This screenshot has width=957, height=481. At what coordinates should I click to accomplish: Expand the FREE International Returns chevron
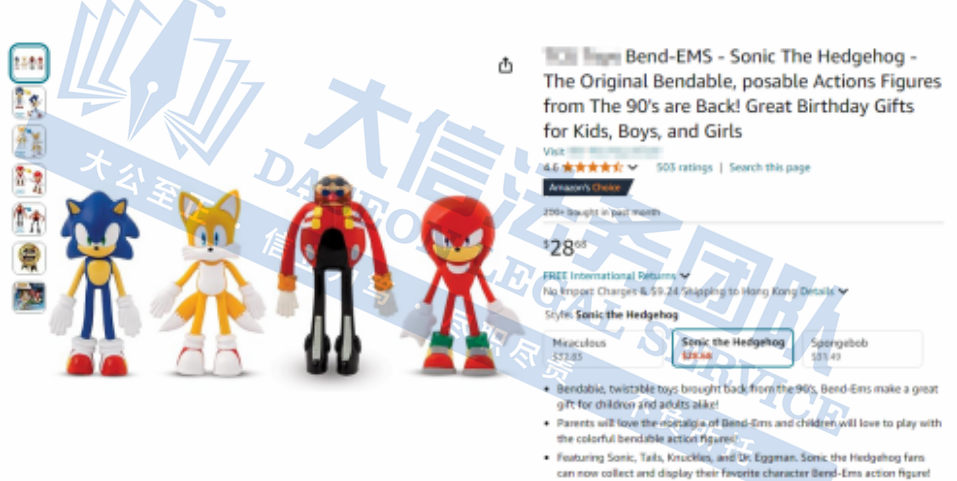point(685,276)
